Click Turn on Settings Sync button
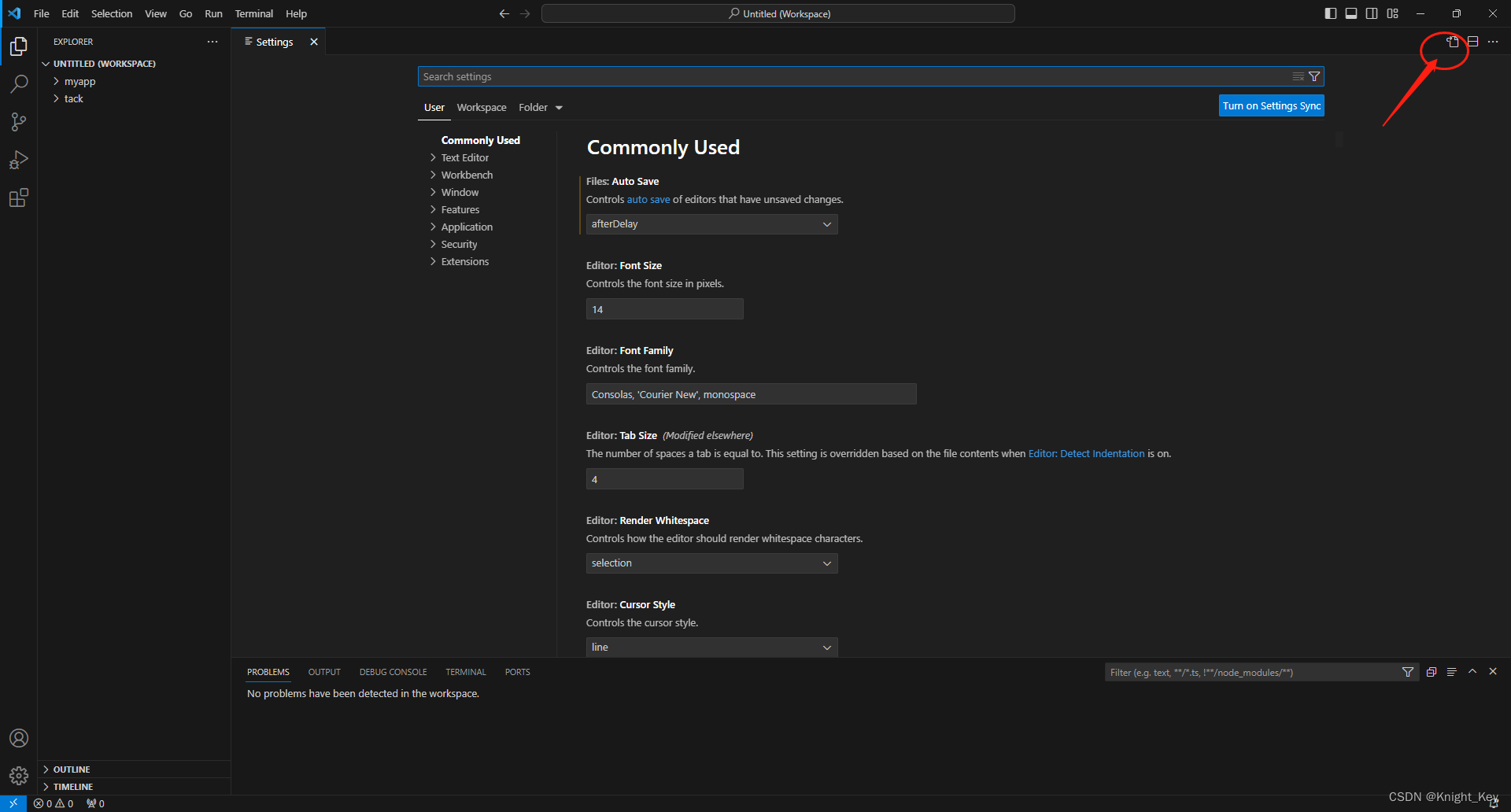 point(1272,106)
